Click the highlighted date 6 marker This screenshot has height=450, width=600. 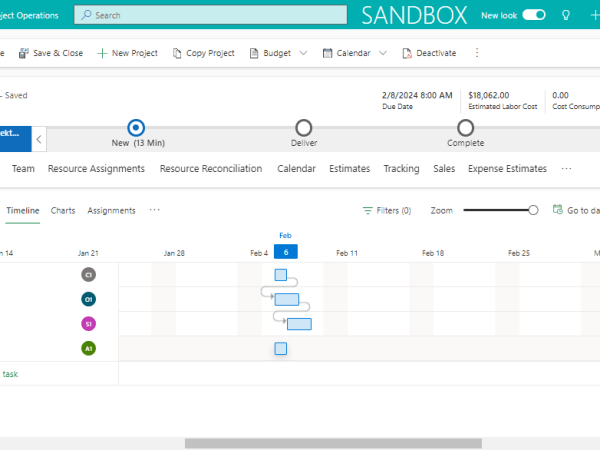point(286,252)
